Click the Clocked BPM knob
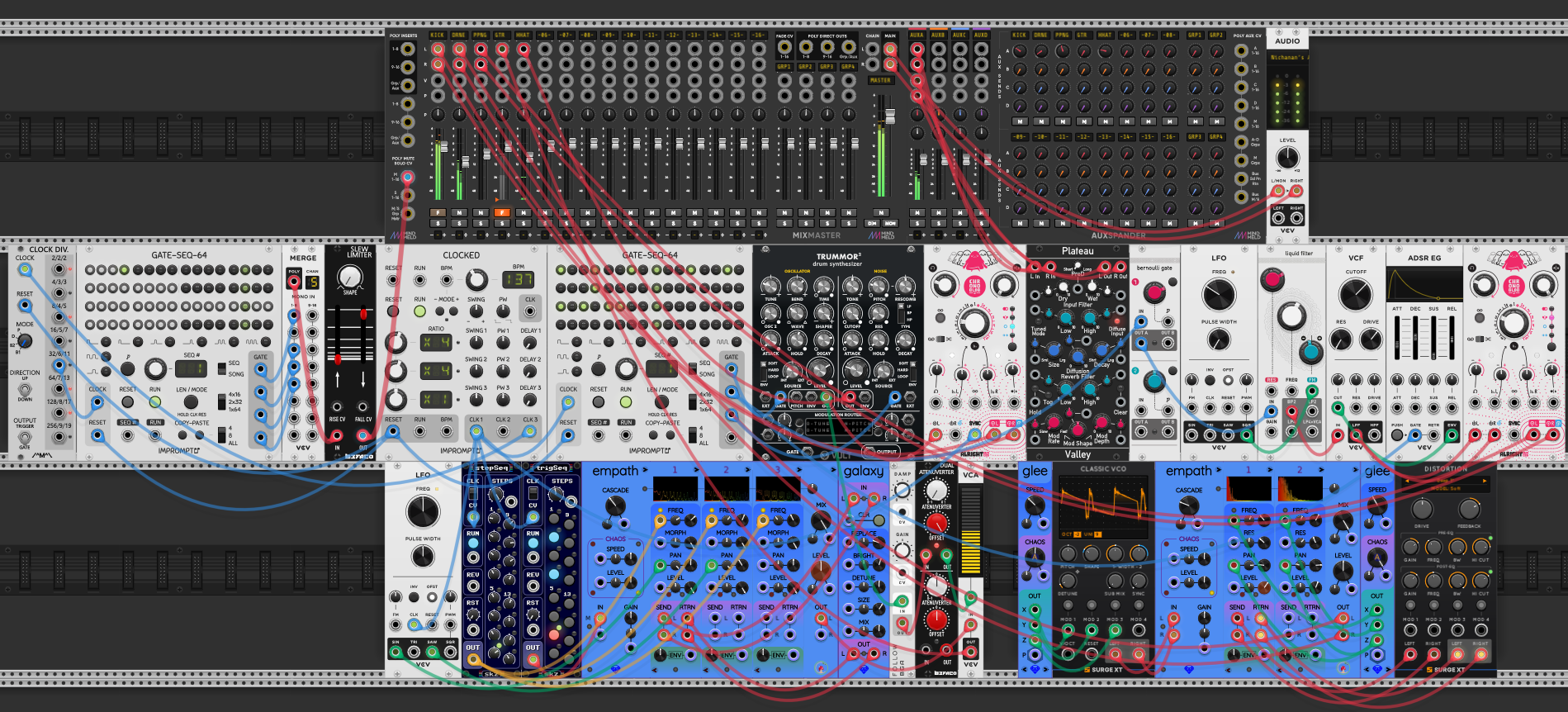 pos(476,279)
